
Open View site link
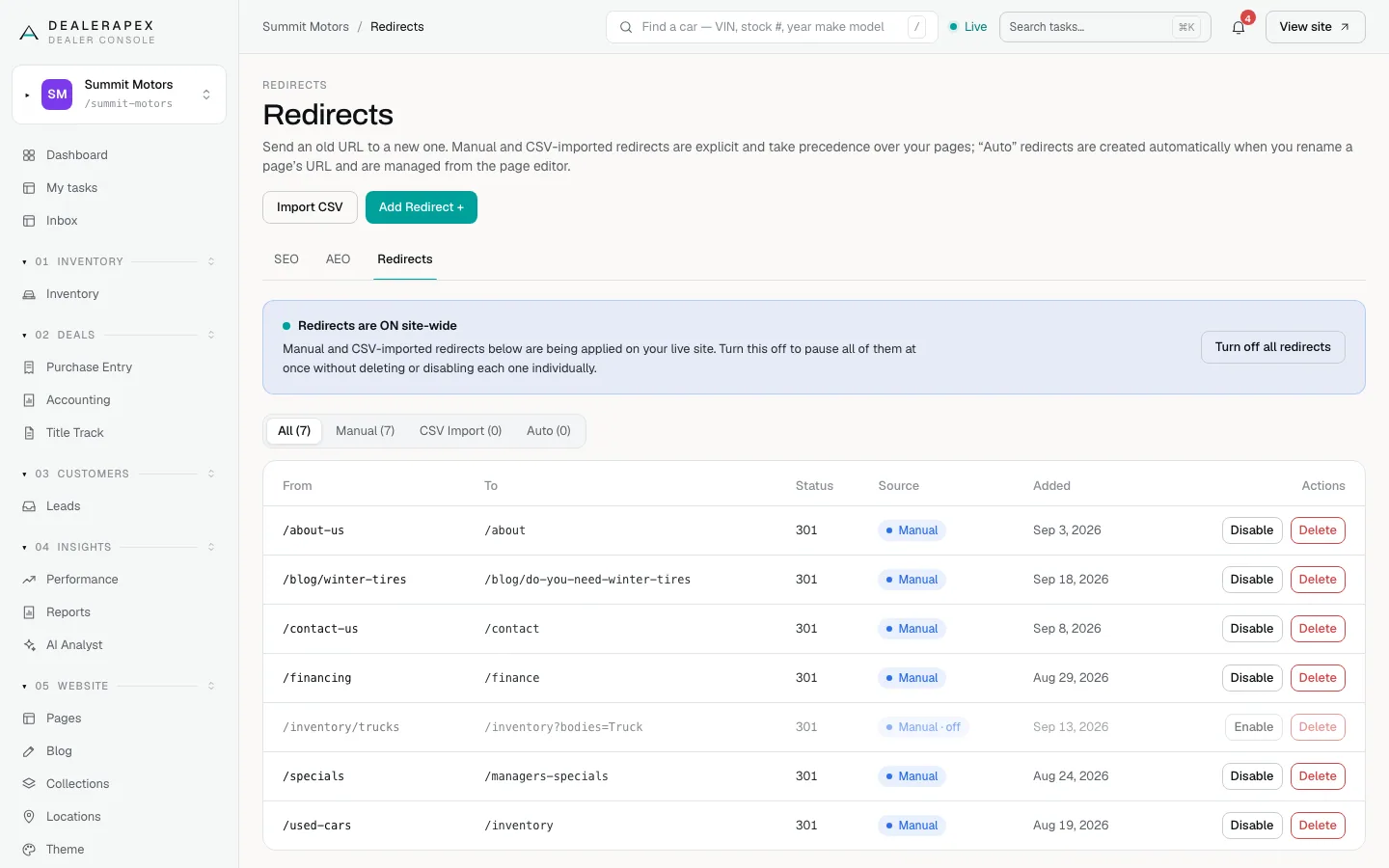coord(1315,27)
